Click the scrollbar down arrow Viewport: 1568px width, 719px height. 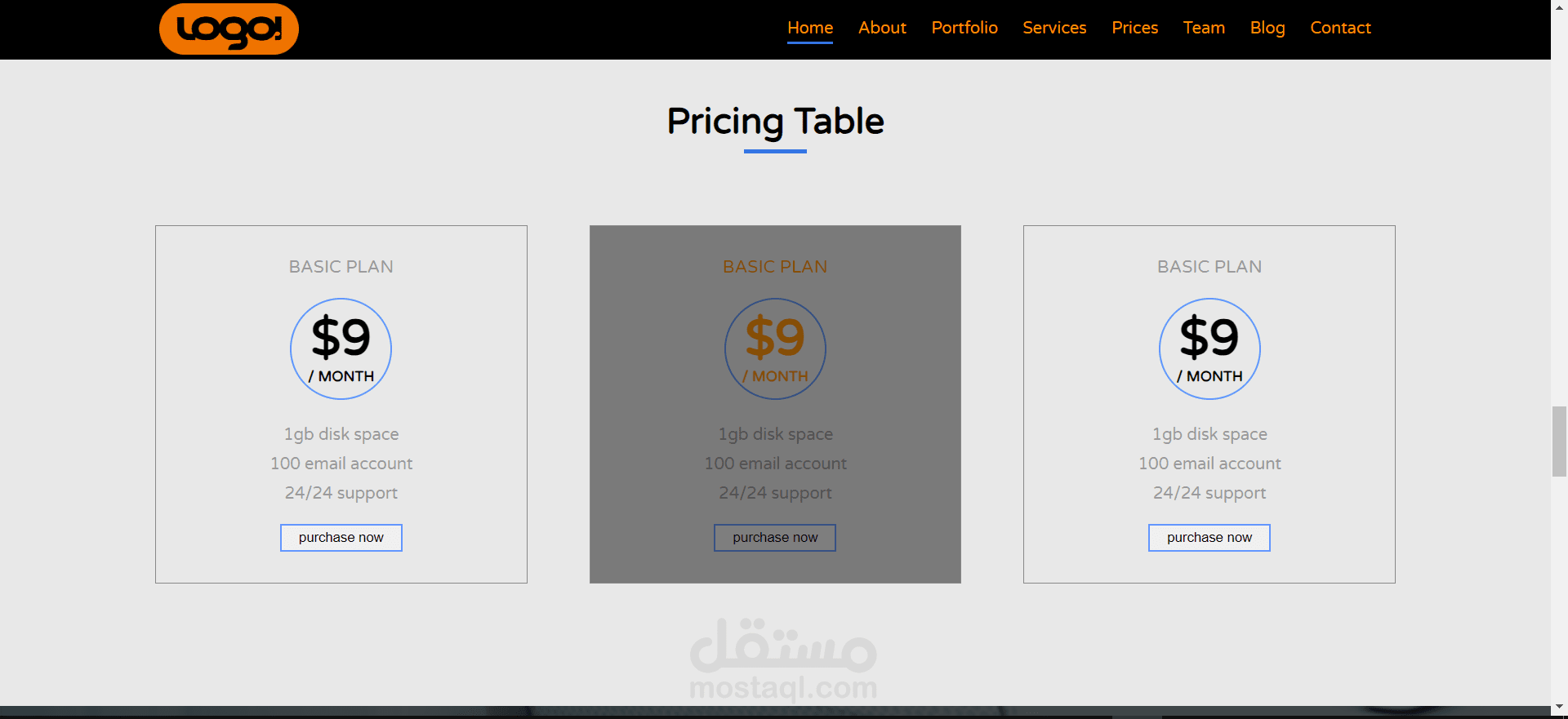click(1559, 707)
